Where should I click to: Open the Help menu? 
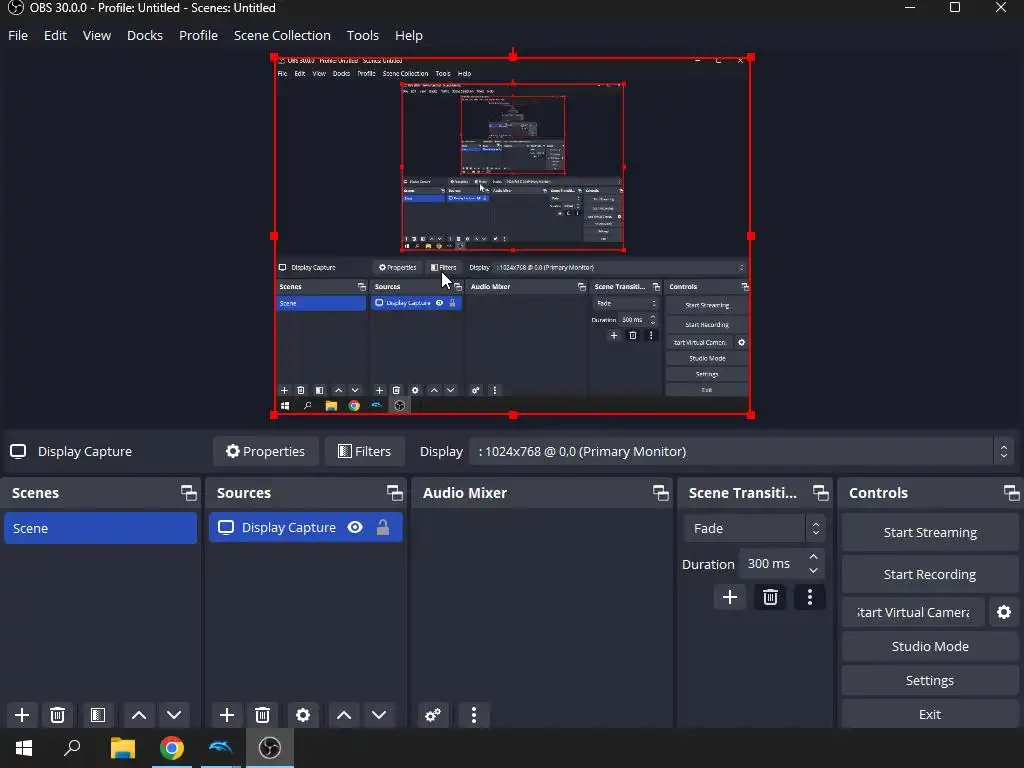tap(409, 35)
